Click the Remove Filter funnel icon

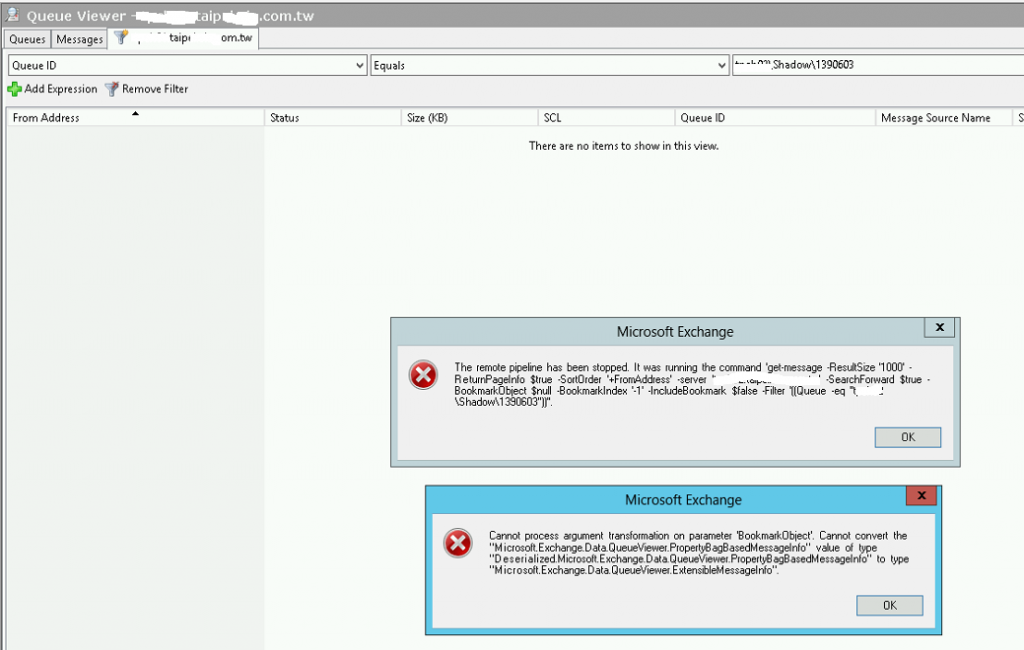tap(112, 89)
